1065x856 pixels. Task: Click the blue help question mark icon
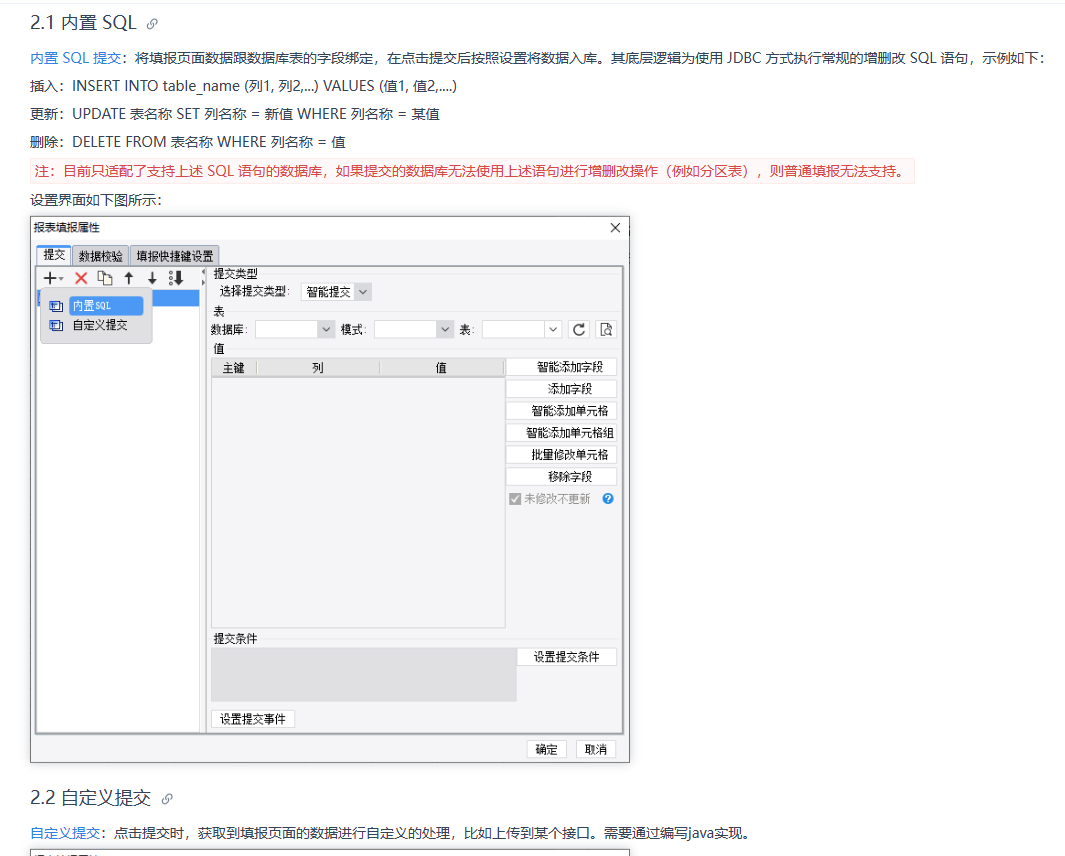pyautogui.click(x=608, y=498)
